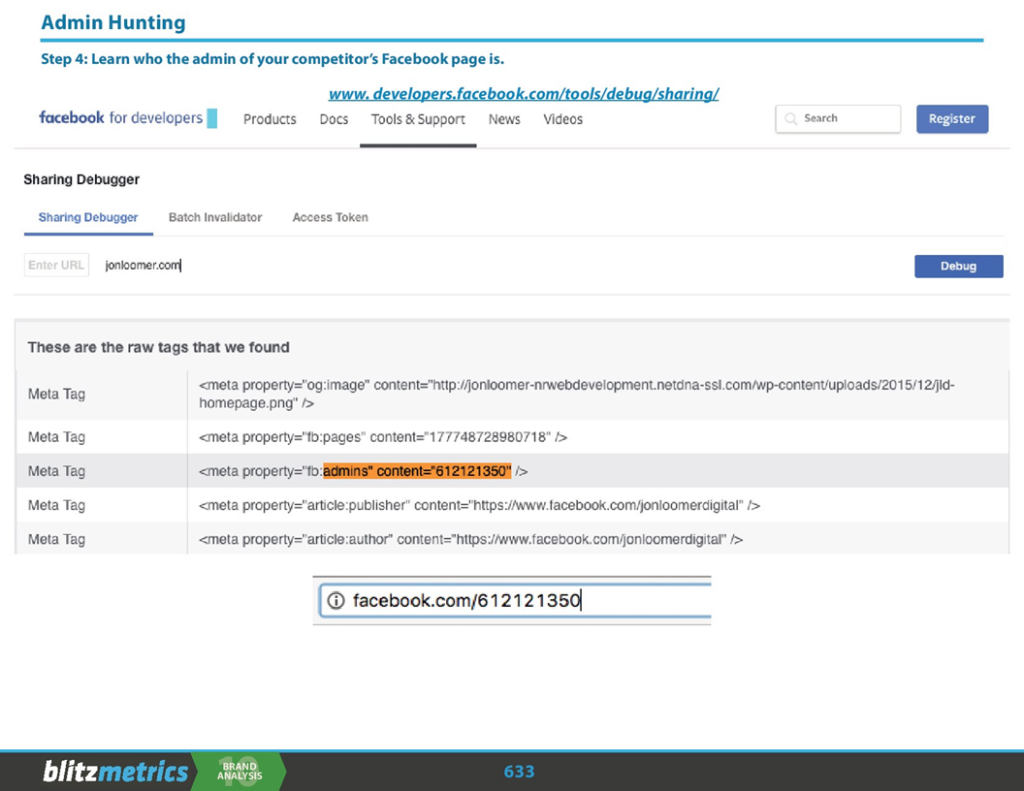
Task: Click the Meta Tag label for fb:admins row
Action: [57, 471]
